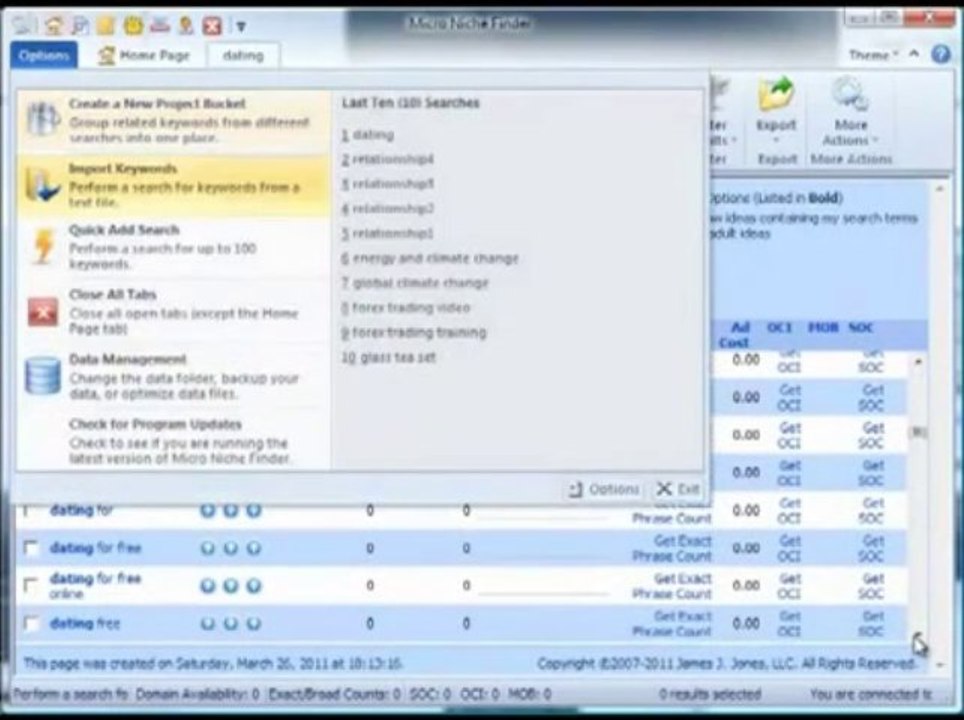Click the page scrollbar down arrow
The image size is (964, 720).
[939, 665]
